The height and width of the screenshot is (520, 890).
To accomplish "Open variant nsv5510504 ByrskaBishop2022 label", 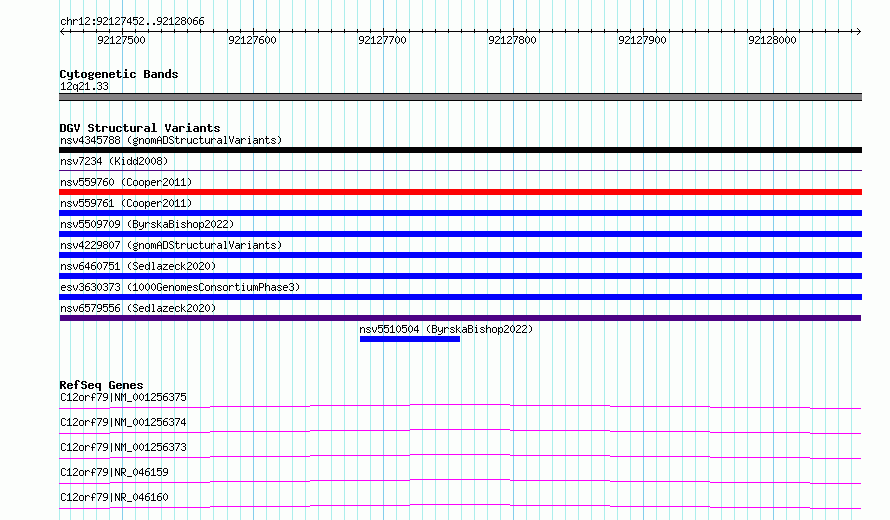I will coord(446,329).
